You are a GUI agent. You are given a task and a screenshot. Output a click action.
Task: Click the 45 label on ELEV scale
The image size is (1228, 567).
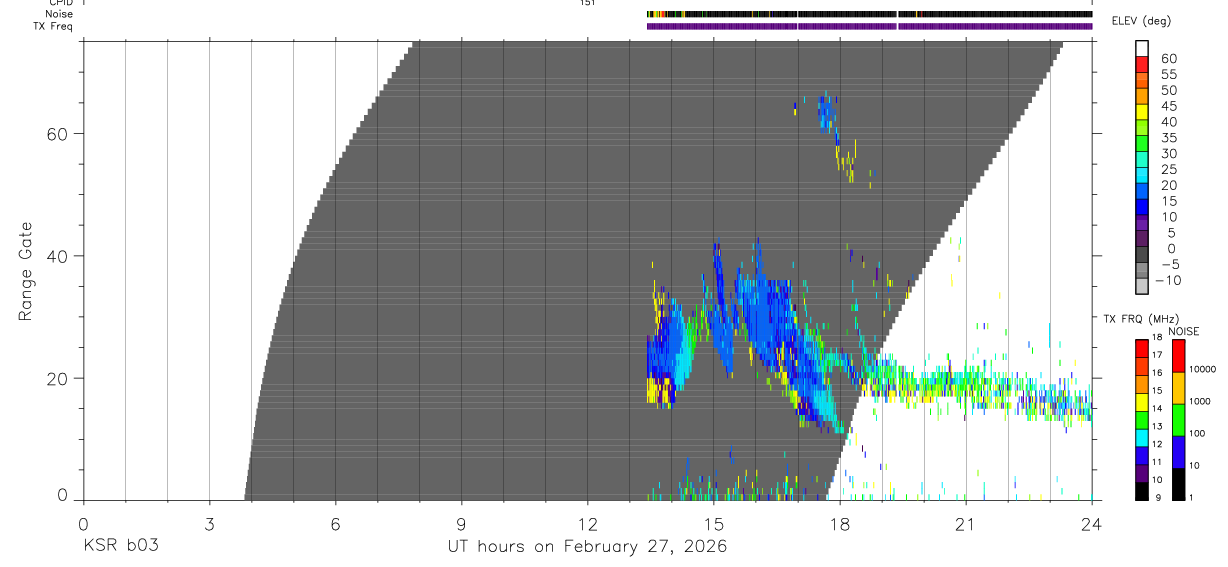click(x=1168, y=106)
